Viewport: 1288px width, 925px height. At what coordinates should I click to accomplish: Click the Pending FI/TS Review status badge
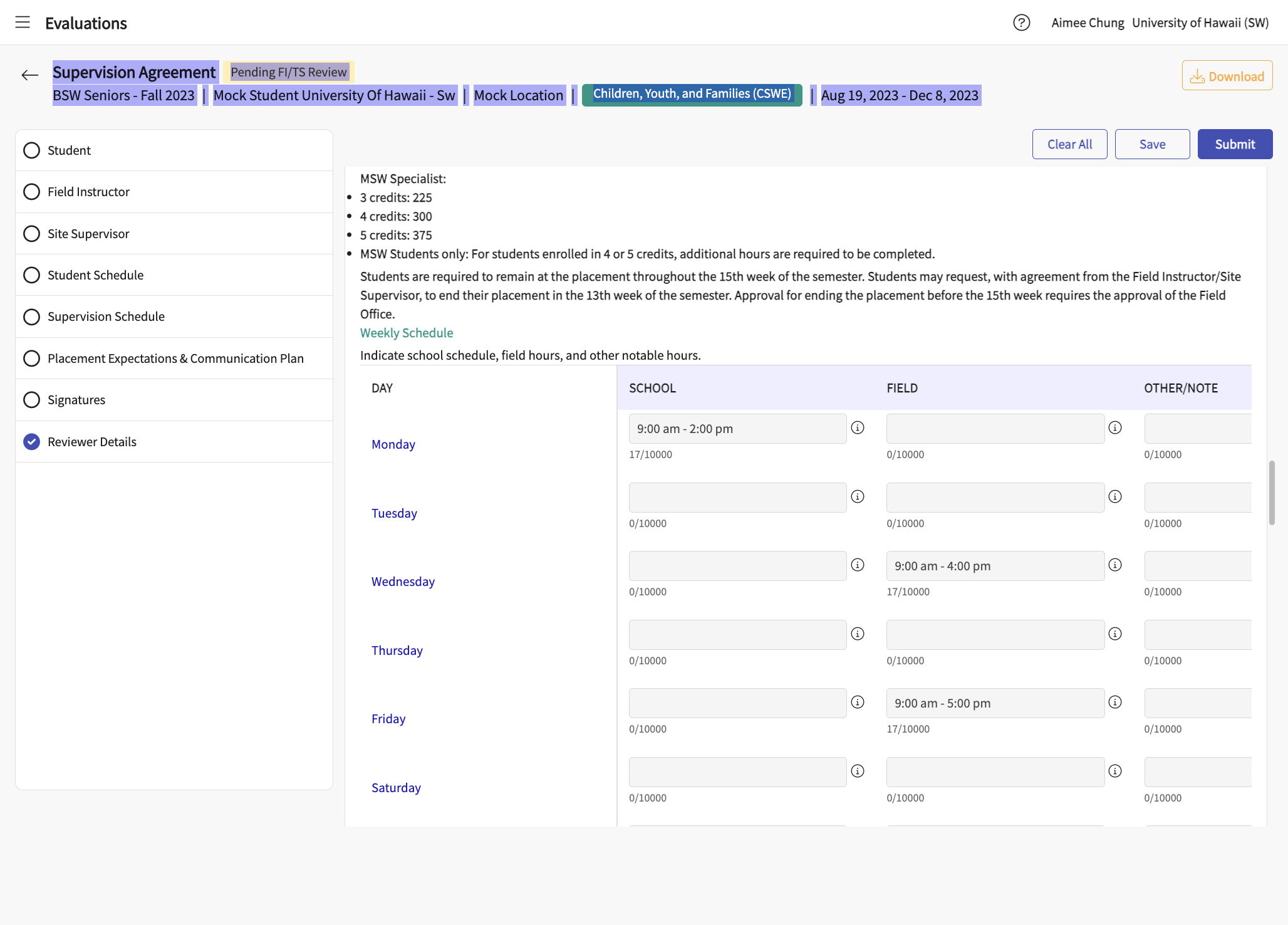[x=288, y=72]
